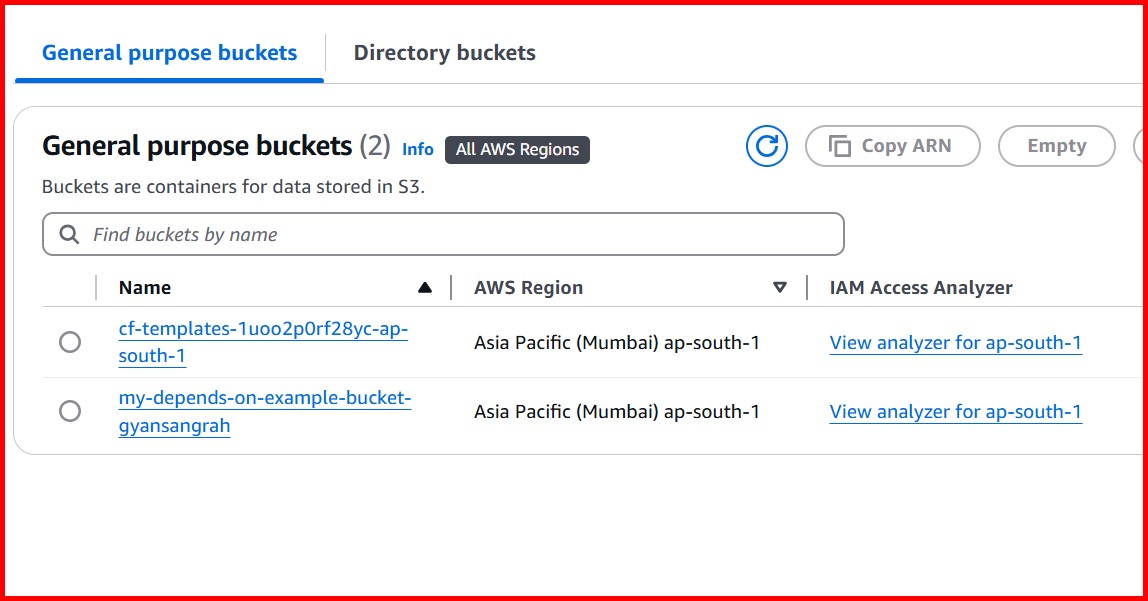Select the cf-templates bucket radio button
1148x601 pixels.
pos(69,342)
